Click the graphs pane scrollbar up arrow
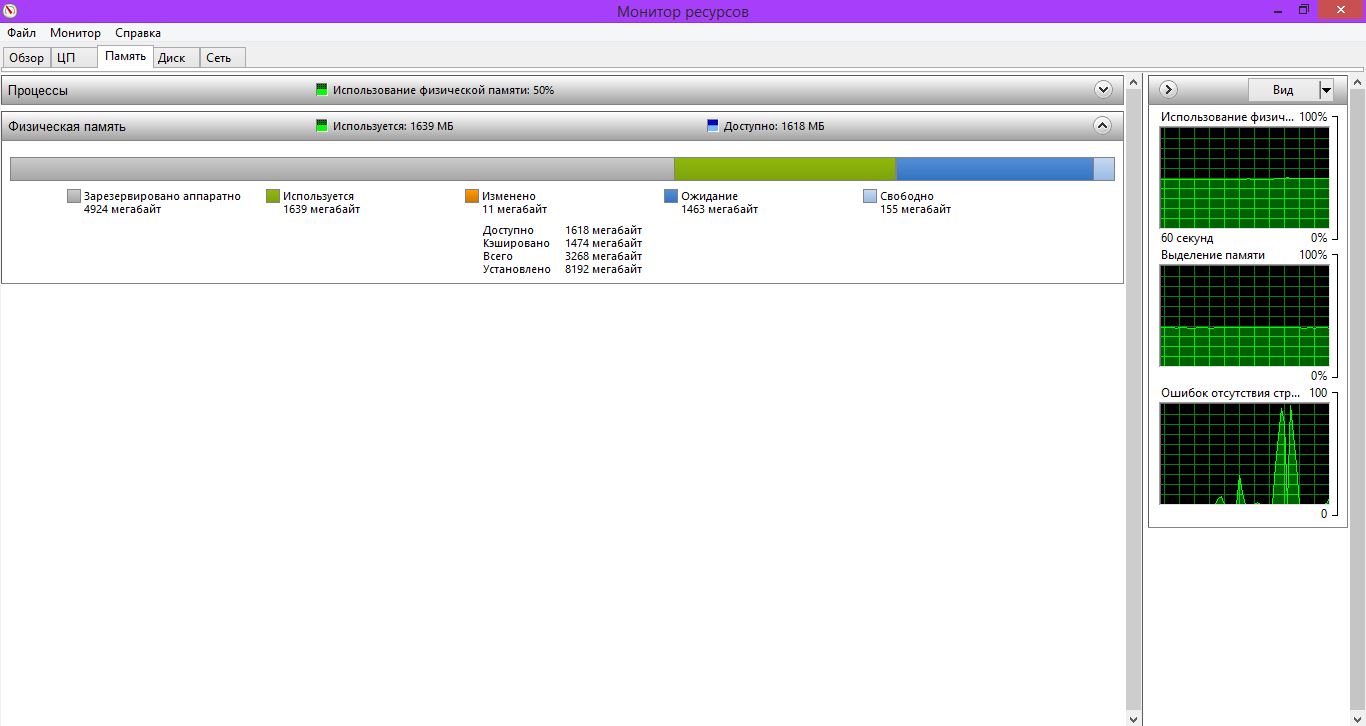1366x726 pixels. [1357, 81]
